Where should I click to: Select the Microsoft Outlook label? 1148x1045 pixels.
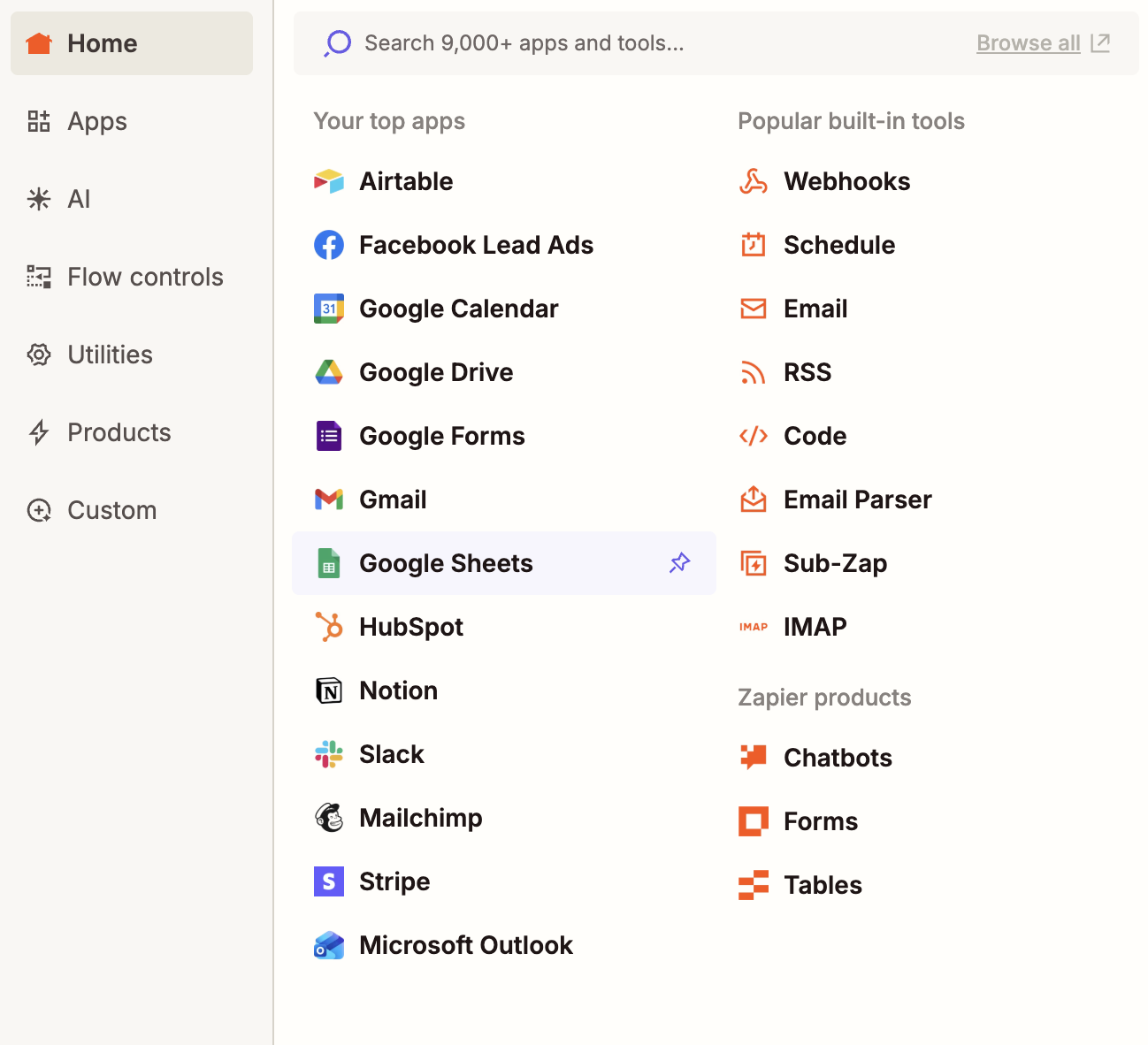pos(466,945)
